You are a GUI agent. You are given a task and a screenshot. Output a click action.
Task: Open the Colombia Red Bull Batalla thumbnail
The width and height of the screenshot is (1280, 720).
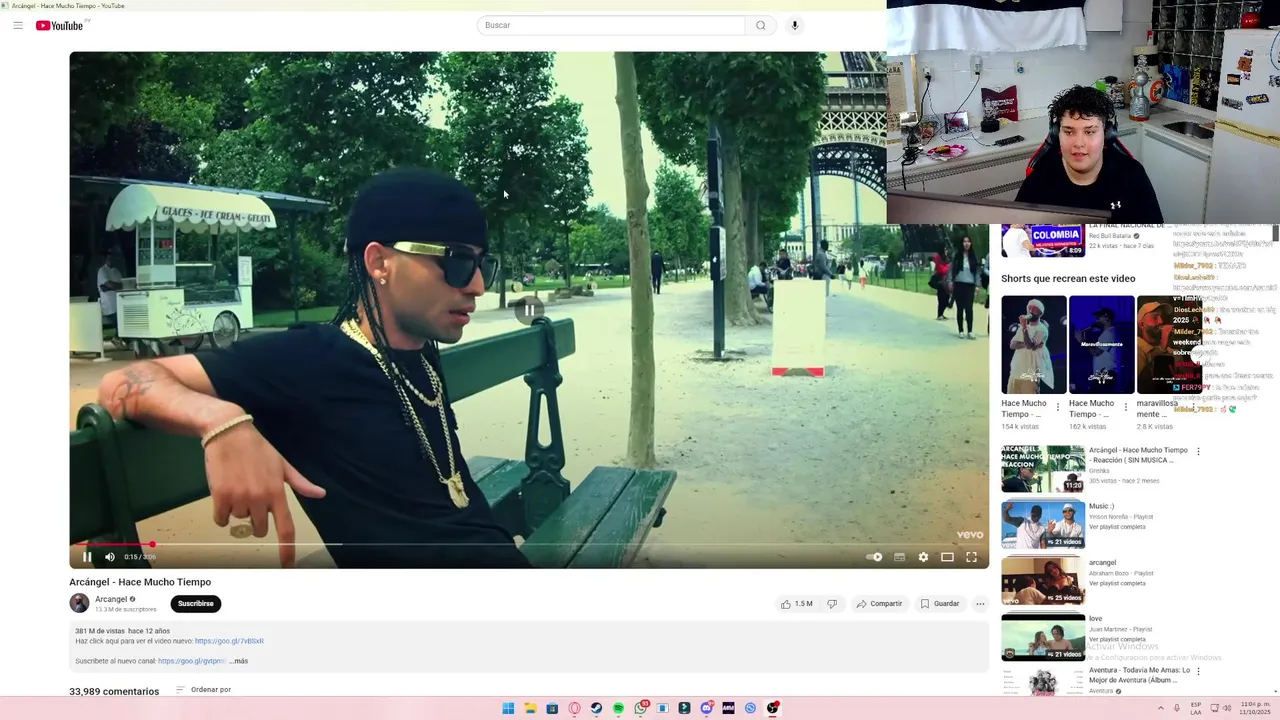coord(1043,241)
